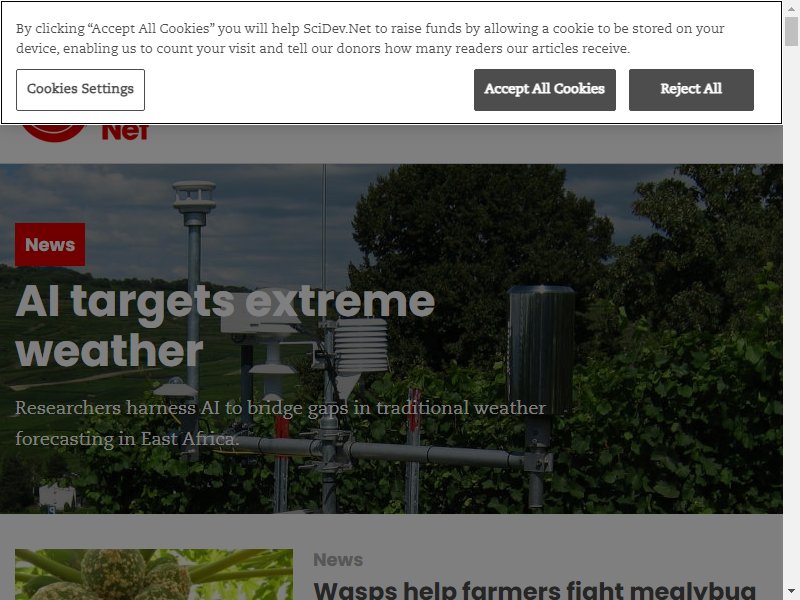Click the cookie banner description text
The width and height of the screenshot is (800, 600).
tap(370, 38)
